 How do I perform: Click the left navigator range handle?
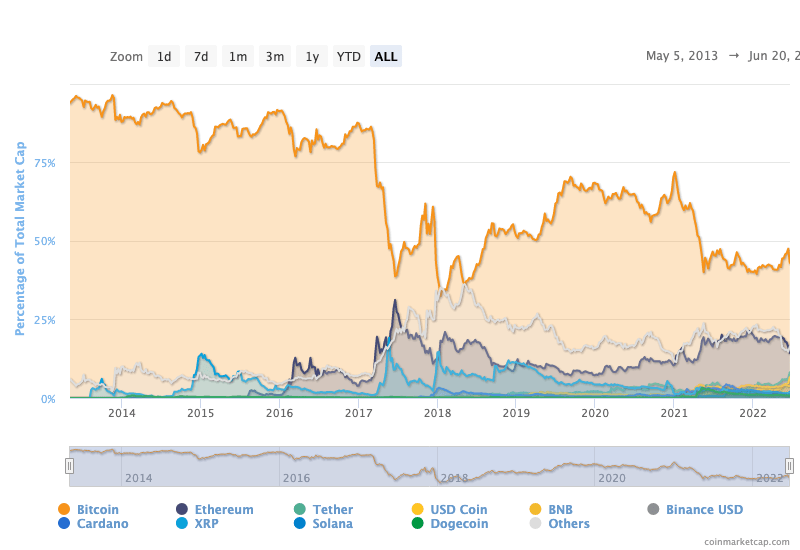click(70, 465)
